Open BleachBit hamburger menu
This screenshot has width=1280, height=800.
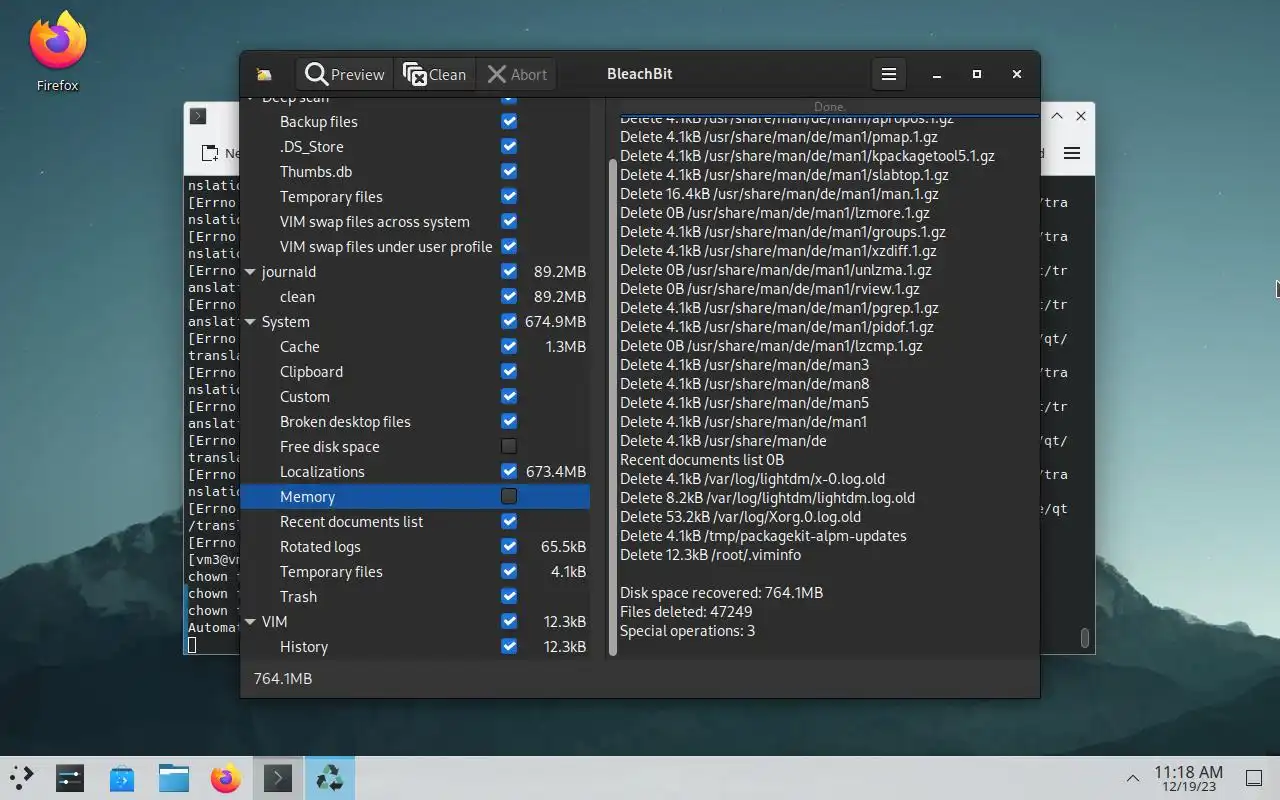pyautogui.click(x=888, y=74)
